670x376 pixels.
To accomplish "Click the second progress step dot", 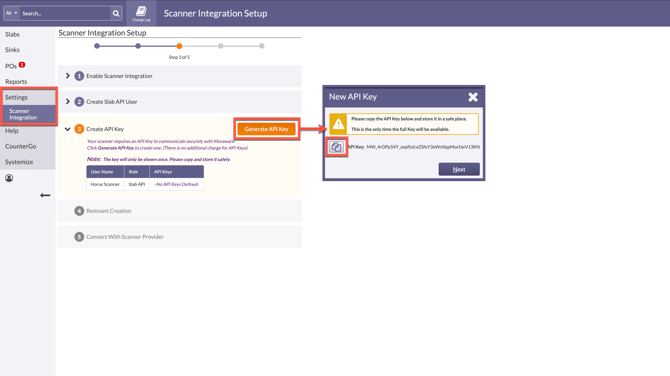I will [138, 46].
